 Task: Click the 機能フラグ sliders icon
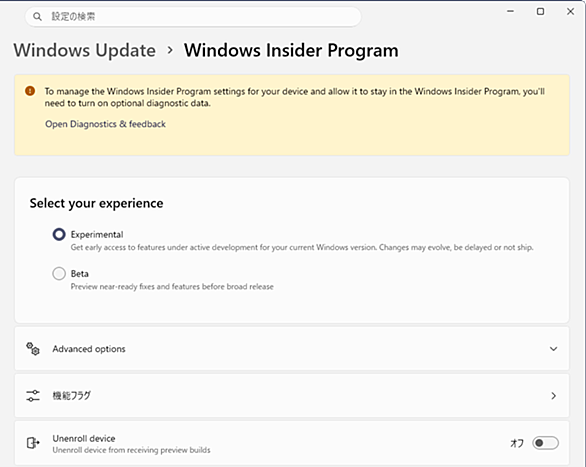click(x=33, y=396)
